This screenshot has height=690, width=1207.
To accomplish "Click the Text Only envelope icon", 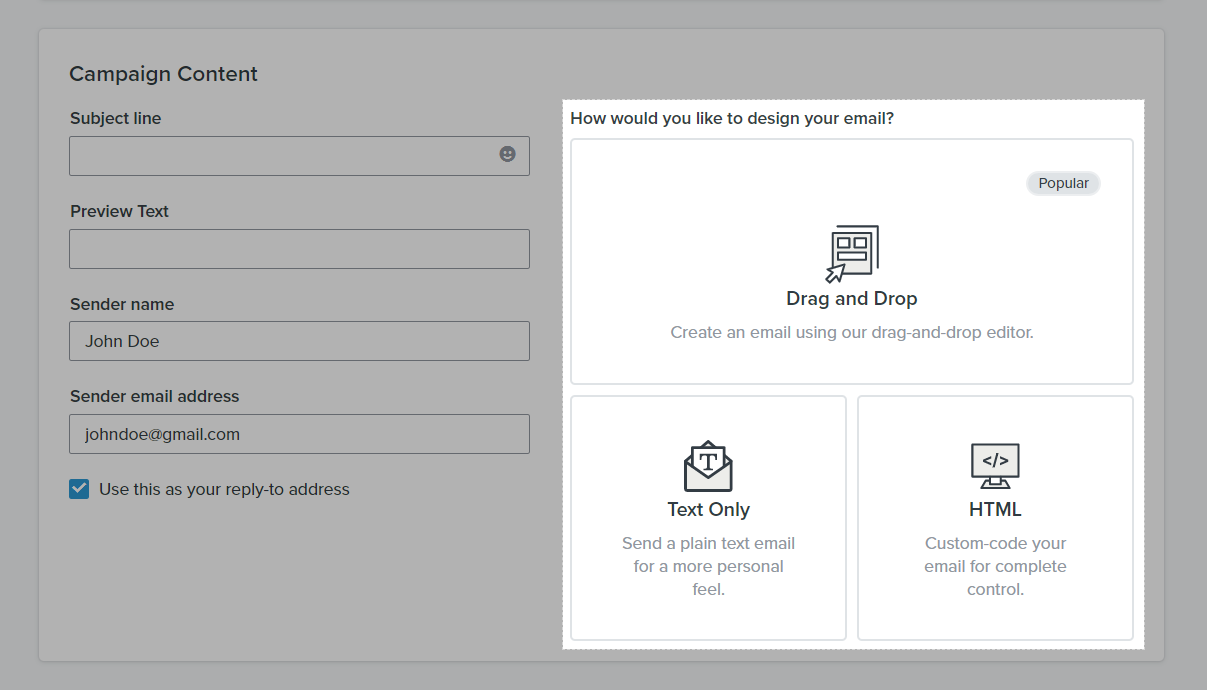I will click(x=708, y=466).
